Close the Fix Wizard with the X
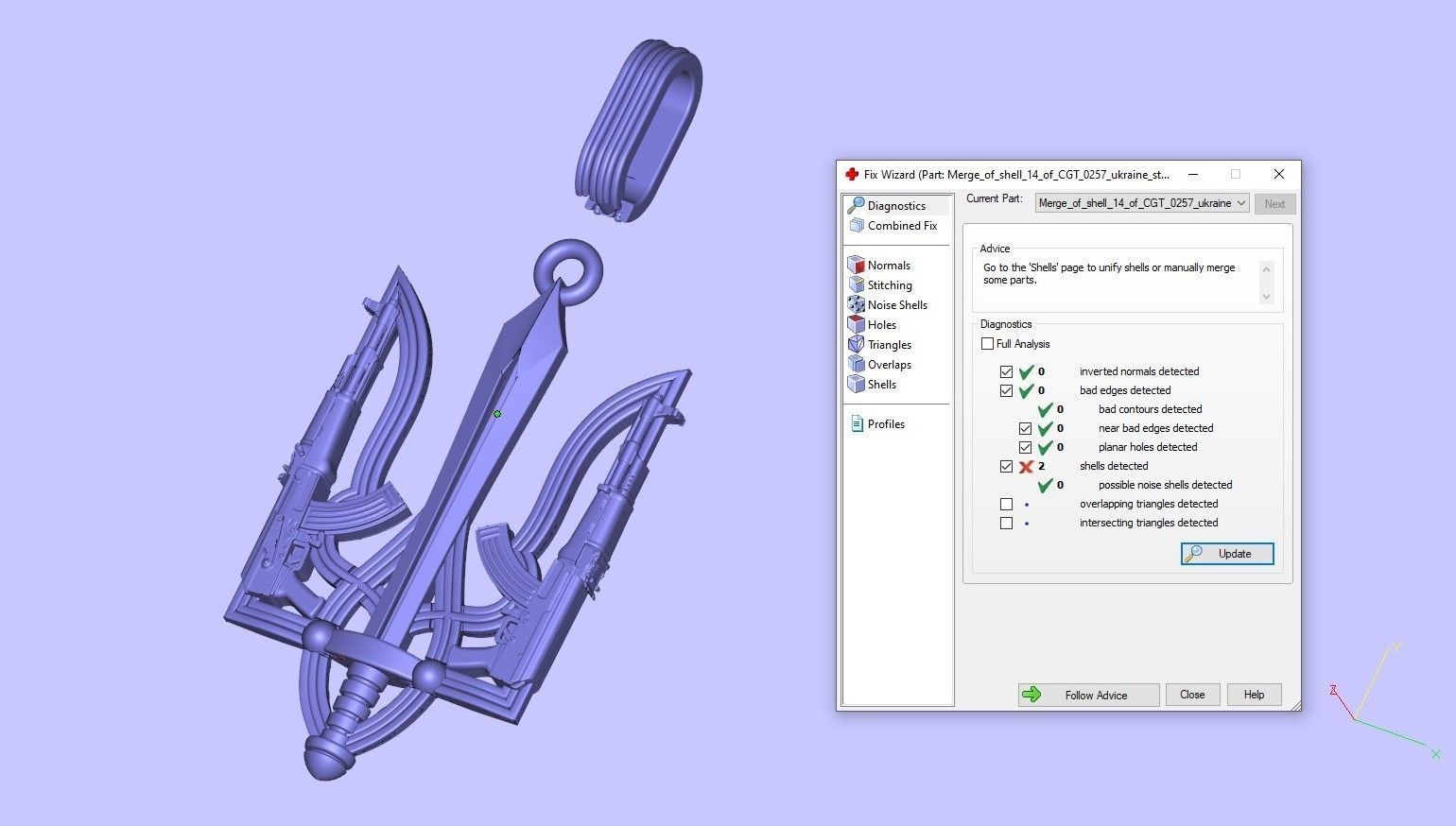The height and width of the screenshot is (826, 1456). click(x=1278, y=174)
